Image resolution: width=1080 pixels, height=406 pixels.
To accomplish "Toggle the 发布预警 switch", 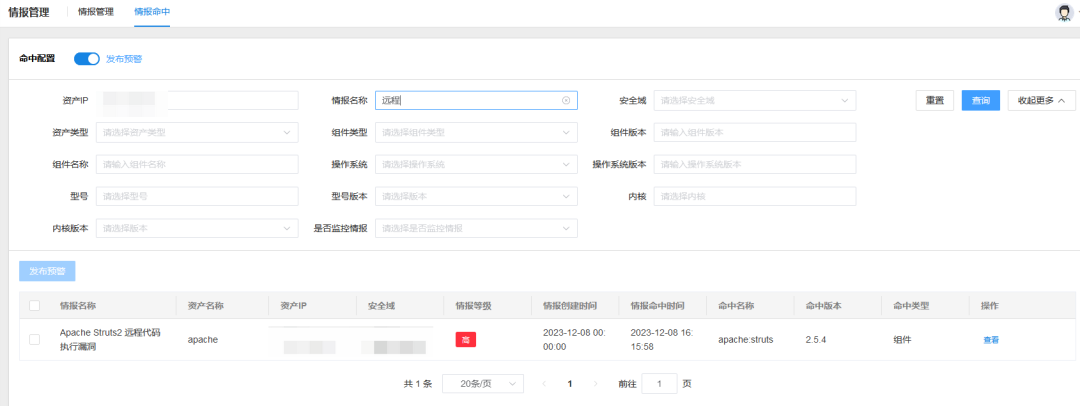I will [x=87, y=59].
